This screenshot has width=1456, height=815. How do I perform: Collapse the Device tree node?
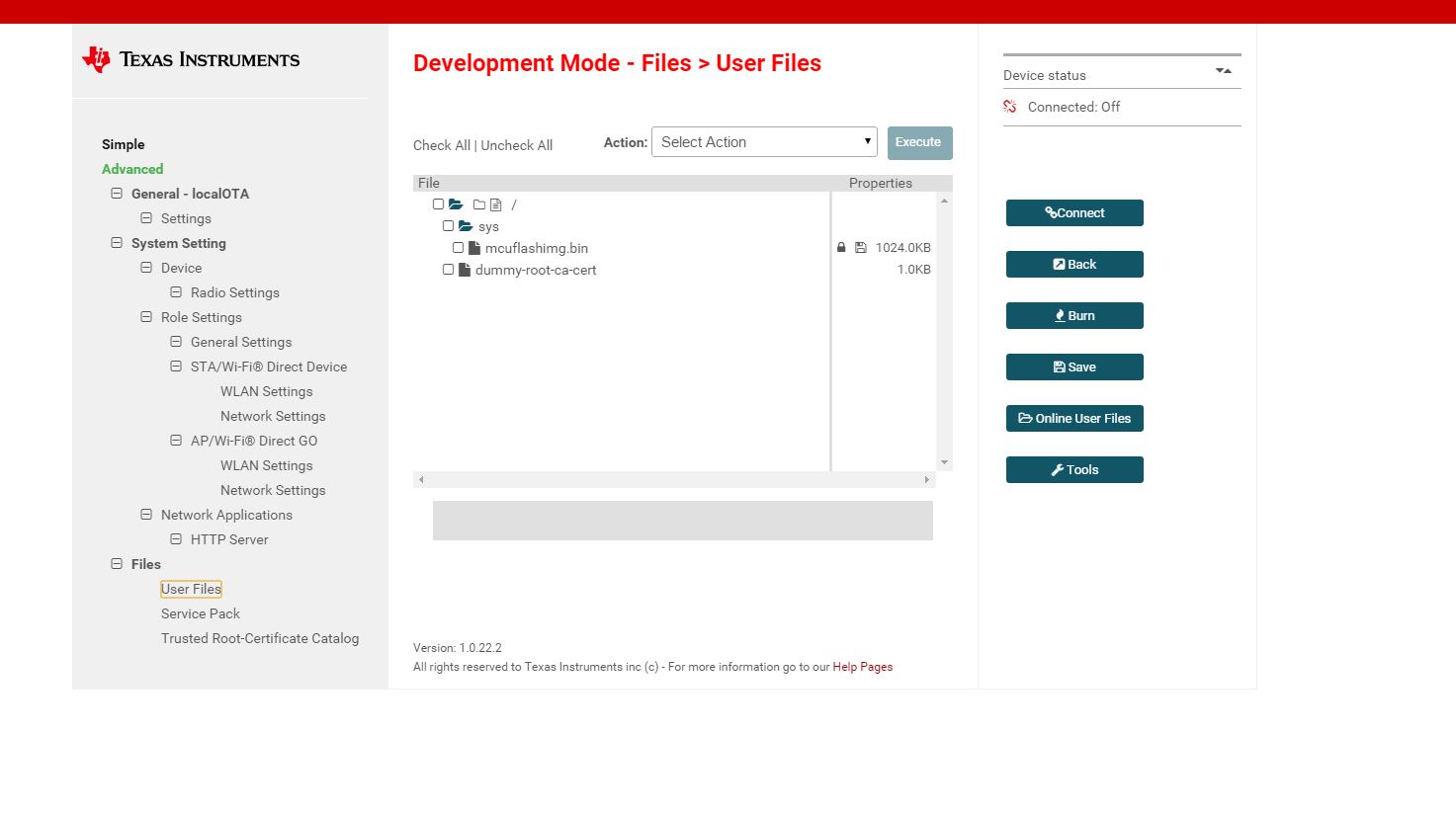pos(146,268)
